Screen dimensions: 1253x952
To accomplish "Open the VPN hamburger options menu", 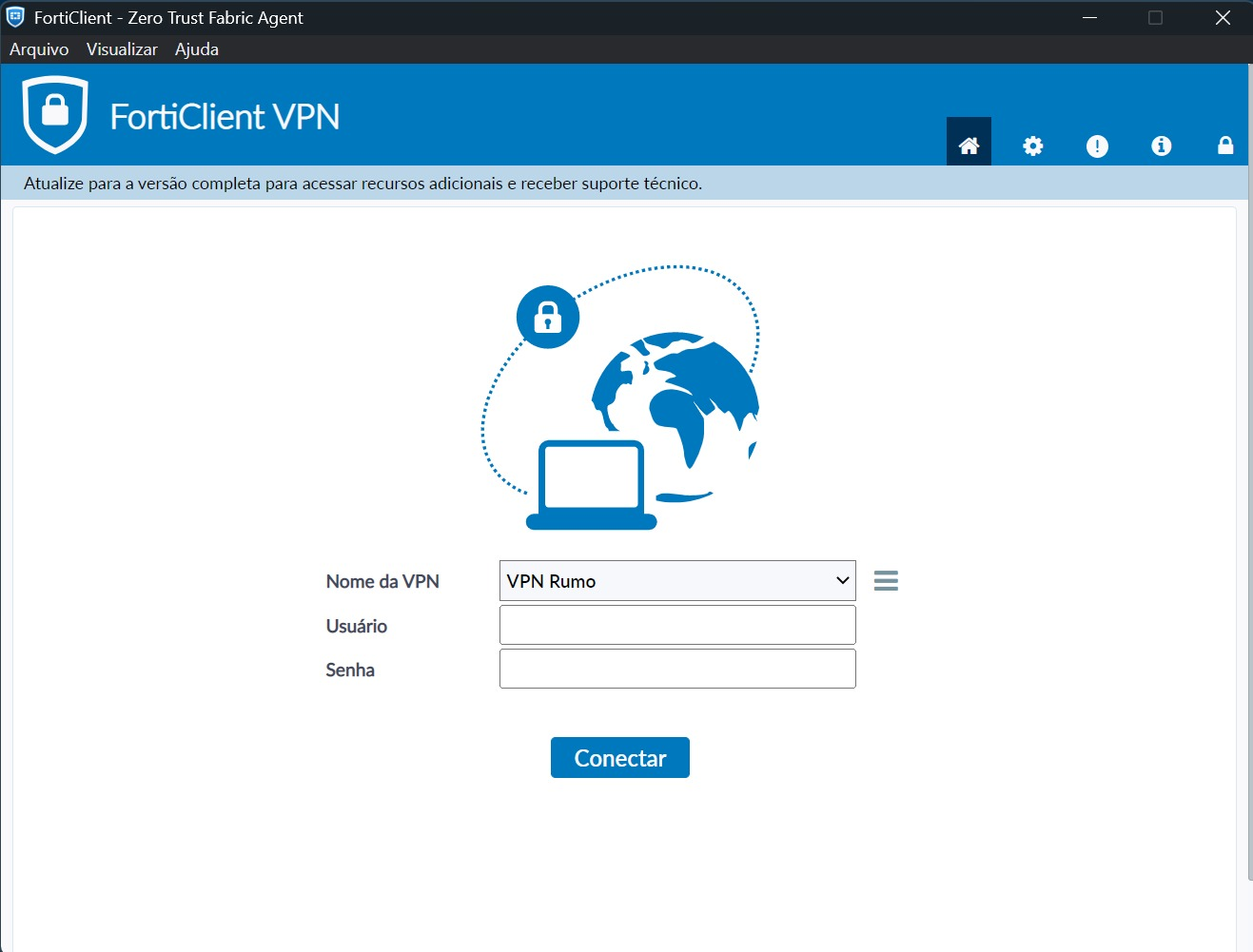I will click(x=886, y=580).
